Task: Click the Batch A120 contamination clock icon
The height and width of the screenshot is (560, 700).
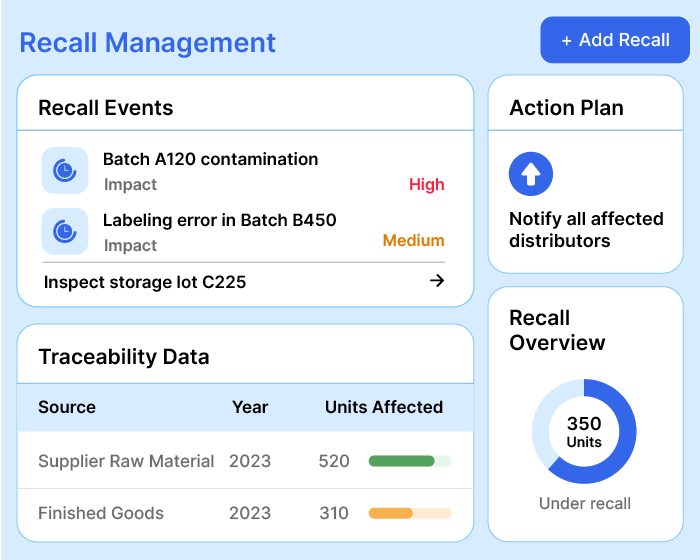Action: pos(65,170)
